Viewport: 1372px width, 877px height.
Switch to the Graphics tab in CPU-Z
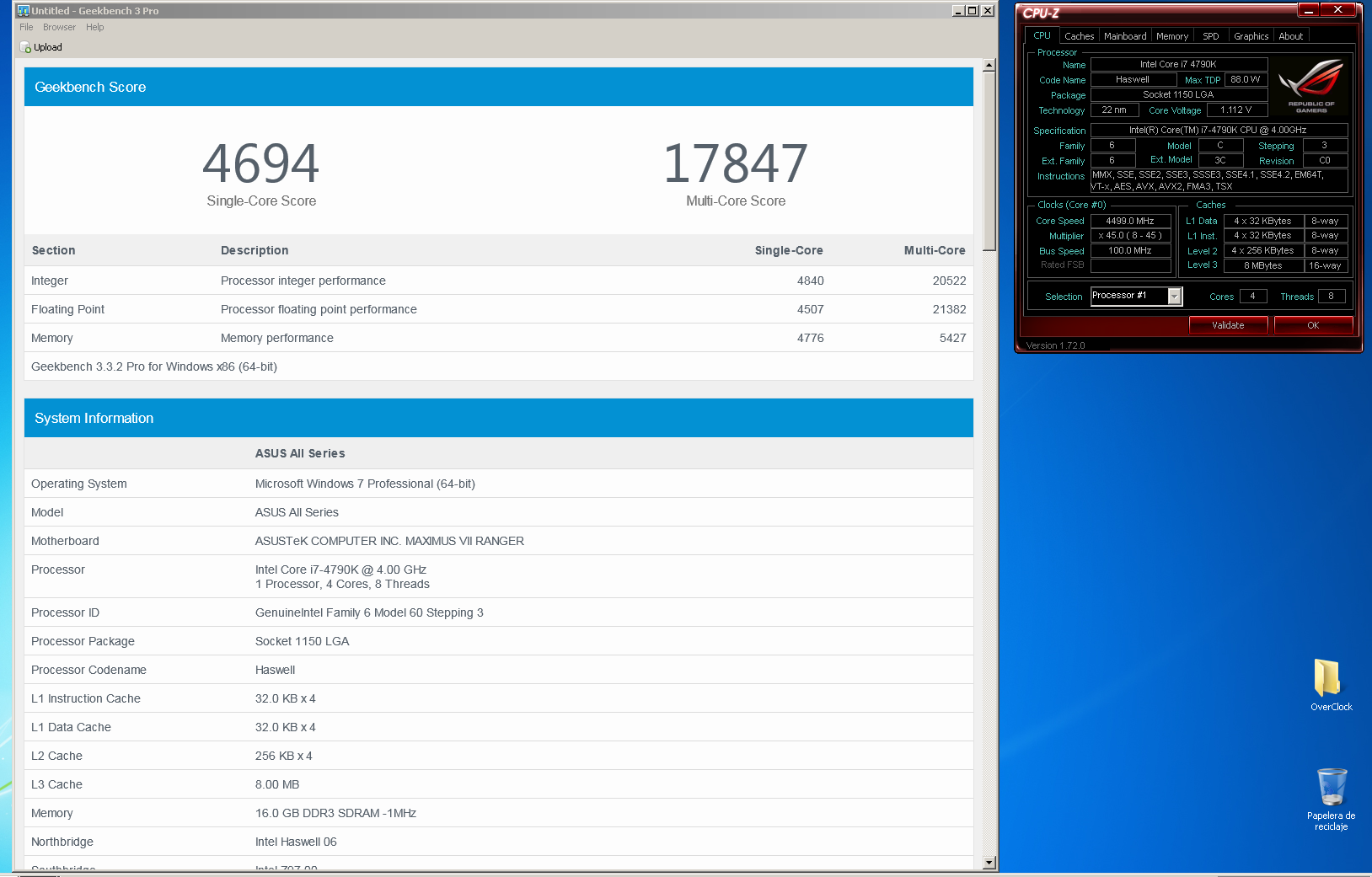click(x=1251, y=36)
